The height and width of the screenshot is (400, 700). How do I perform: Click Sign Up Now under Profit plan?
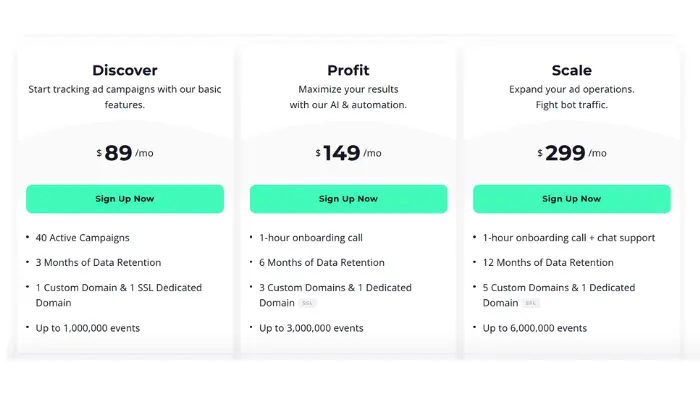(348, 199)
